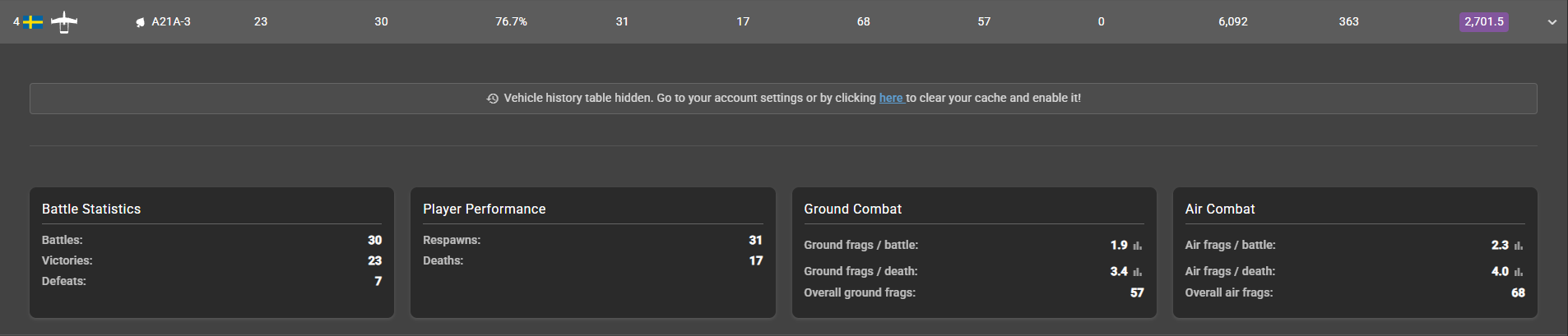Click the purple 2,701.5 score badge
This screenshot has height=336, width=1568.
pyautogui.click(x=1483, y=21)
